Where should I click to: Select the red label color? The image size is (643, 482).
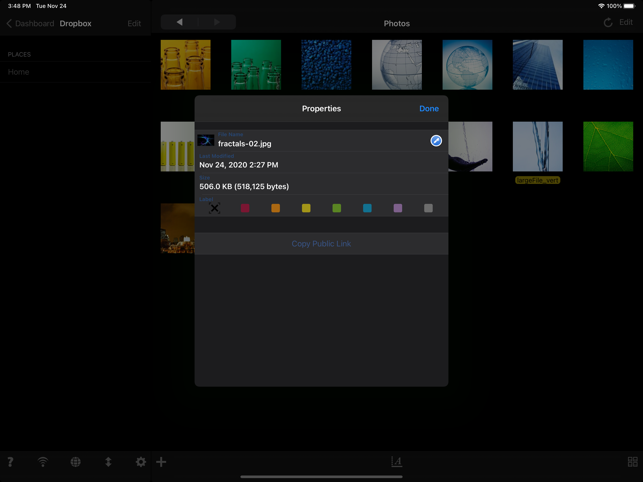(245, 208)
